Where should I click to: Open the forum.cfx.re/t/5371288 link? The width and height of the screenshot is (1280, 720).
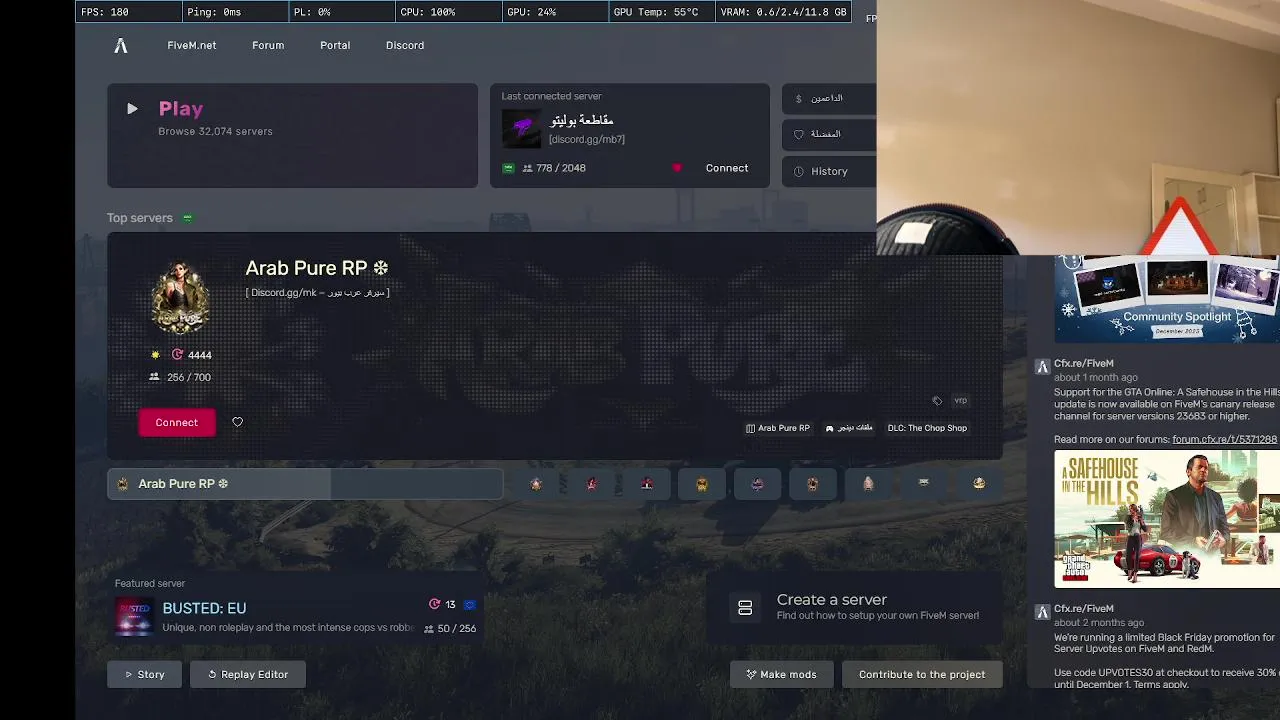click(x=1224, y=439)
